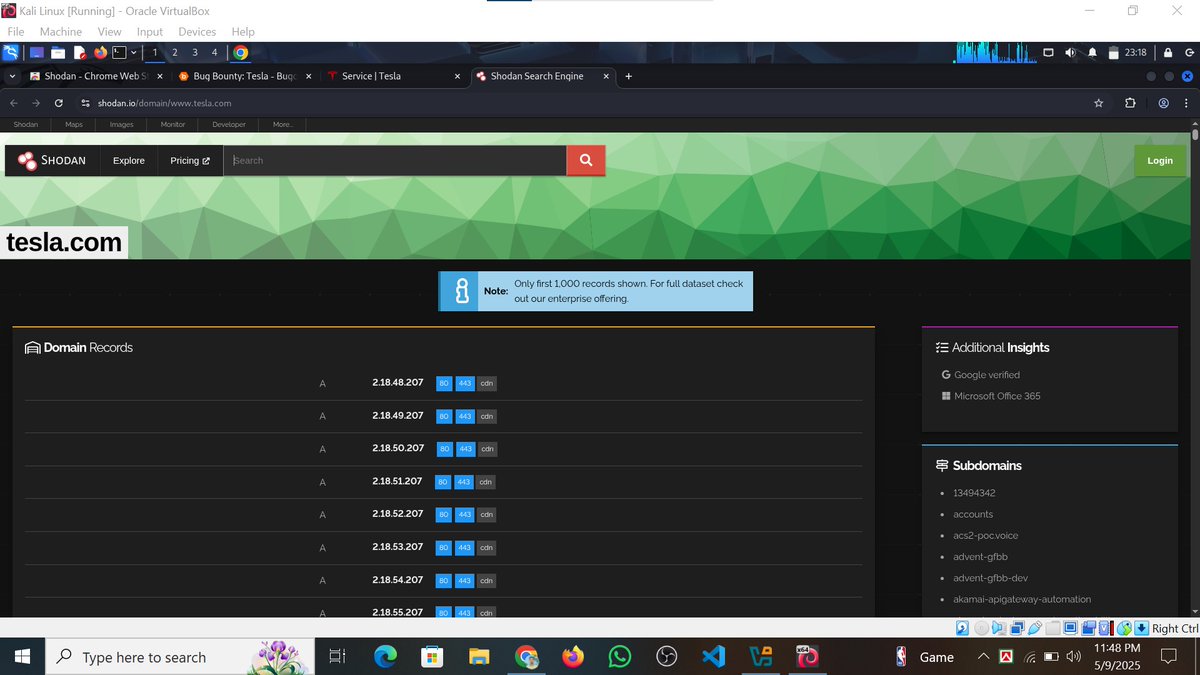
Task: Open Chrome extensions puzzle icon
Action: 1130,103
